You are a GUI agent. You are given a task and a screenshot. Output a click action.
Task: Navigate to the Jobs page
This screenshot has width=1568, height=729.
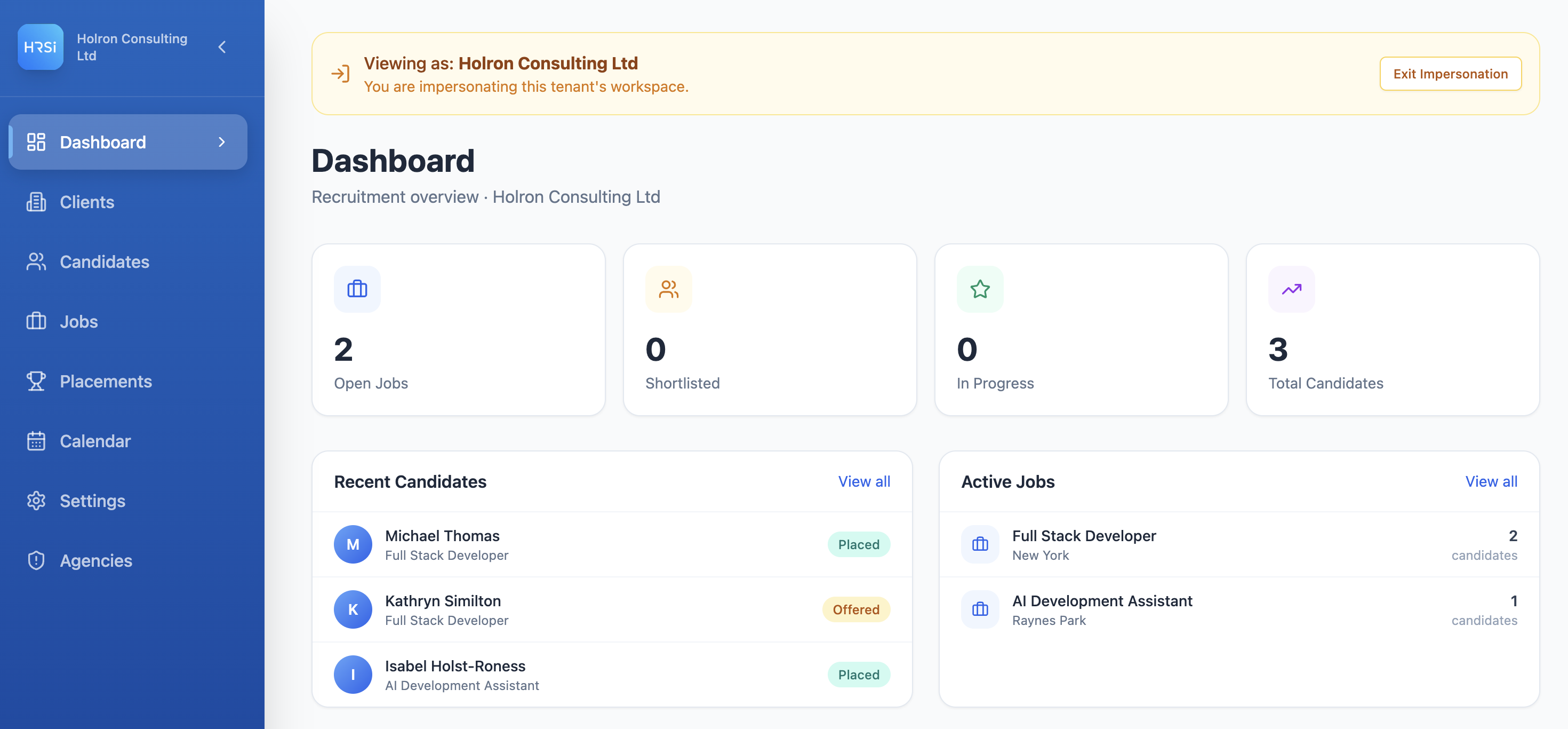pos(128,321)
